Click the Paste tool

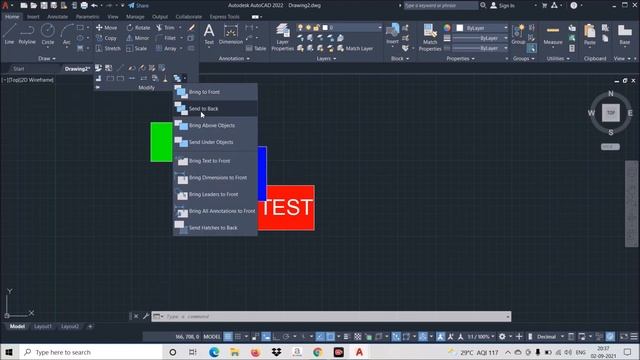[589, 35]
